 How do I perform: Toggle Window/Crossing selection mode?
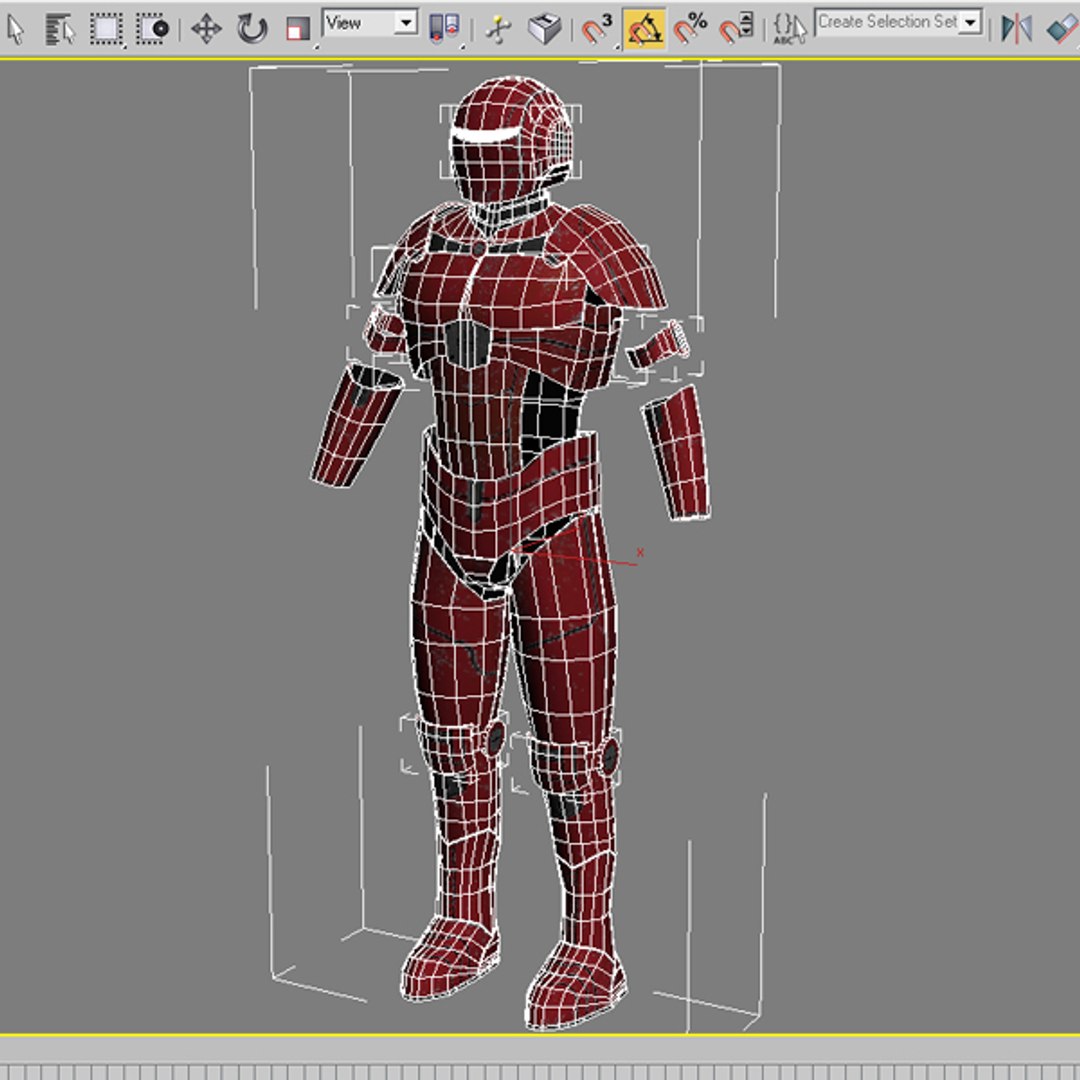click(x=152, y=29)
